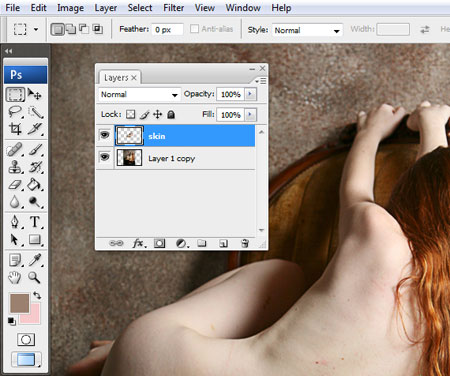The width and height of the screenshot is (450, 376).
Task: Select the Layers panel tab
Action: (116, 78)
